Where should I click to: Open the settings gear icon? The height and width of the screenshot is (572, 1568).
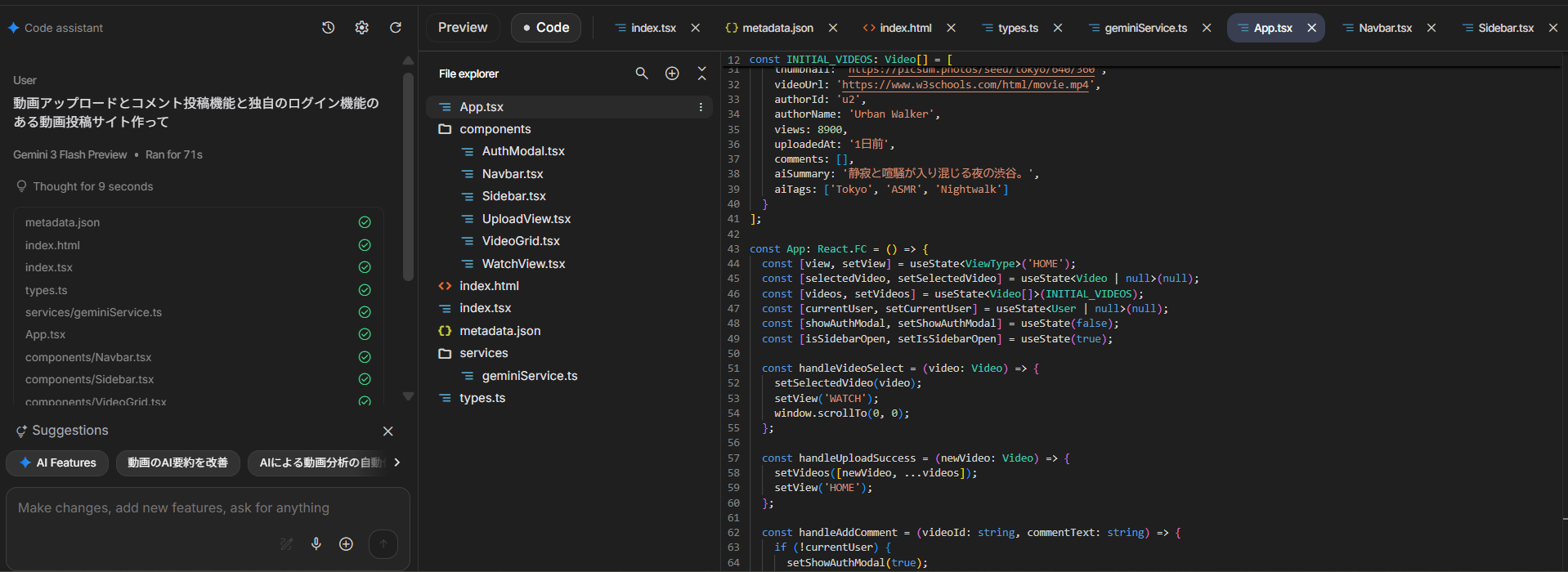tap(361, 28)
